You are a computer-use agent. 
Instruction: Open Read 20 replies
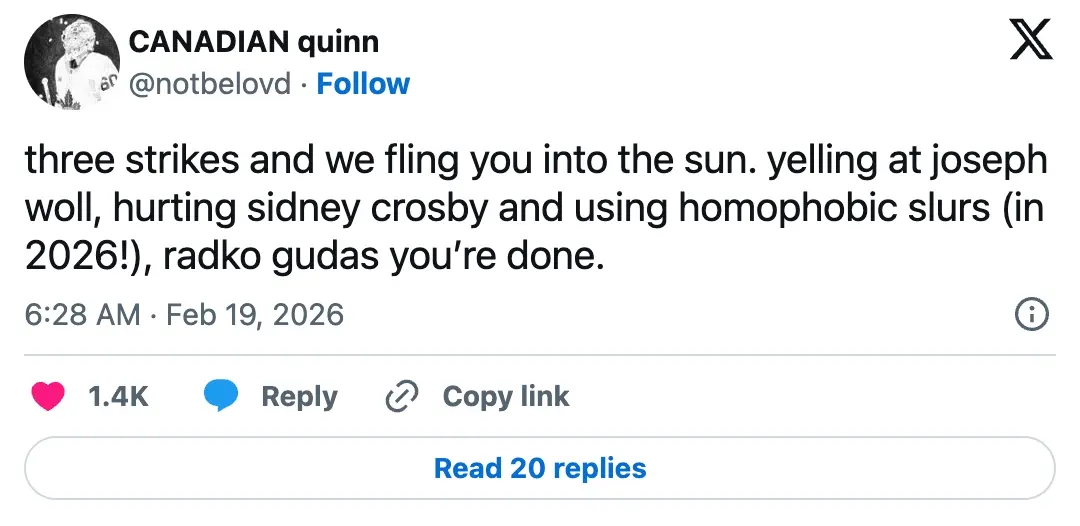click(x=540, y=468)
